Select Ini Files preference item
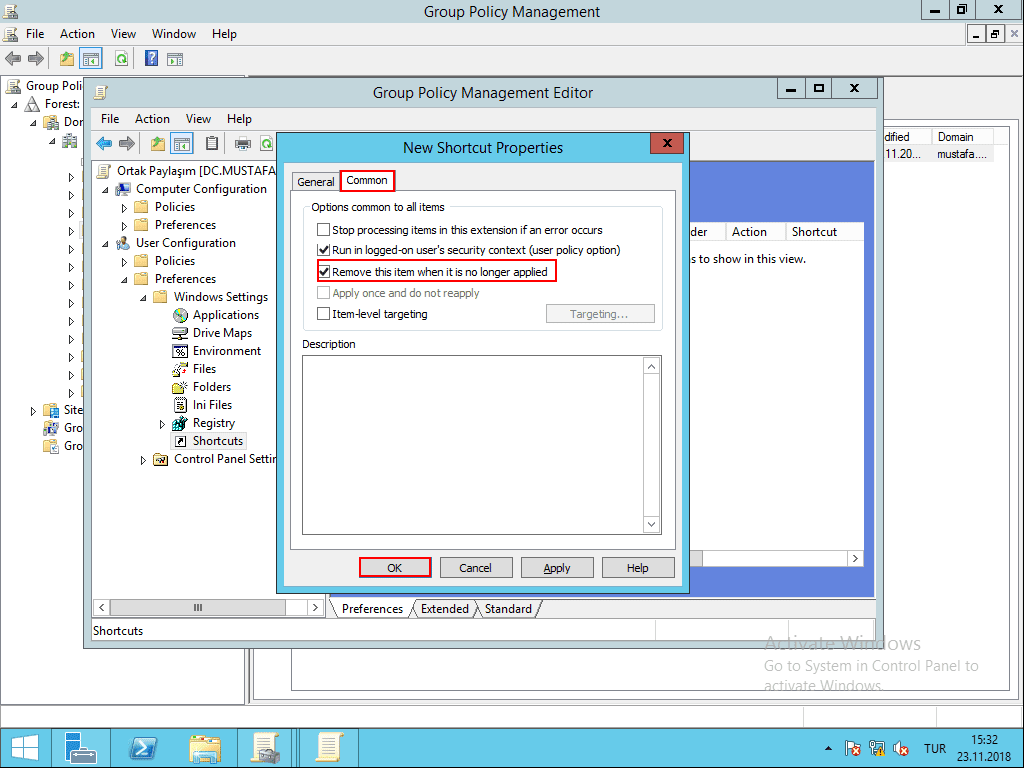 (212, 405)
